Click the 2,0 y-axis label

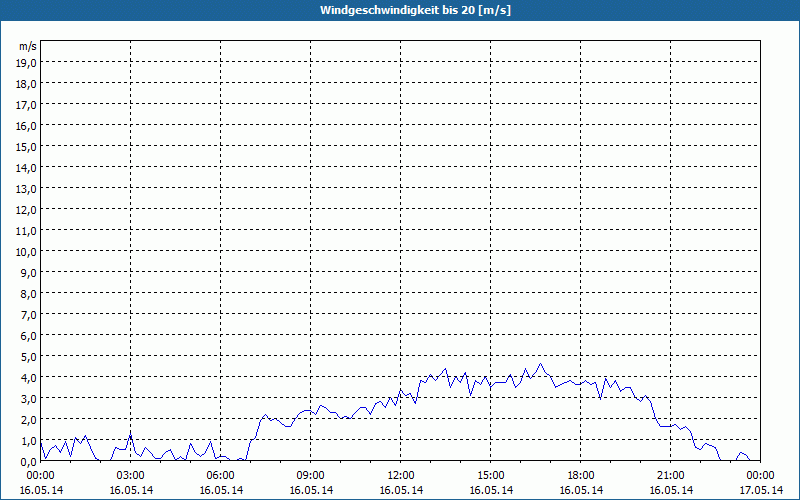pyautogui.click(x=28, y=420)
